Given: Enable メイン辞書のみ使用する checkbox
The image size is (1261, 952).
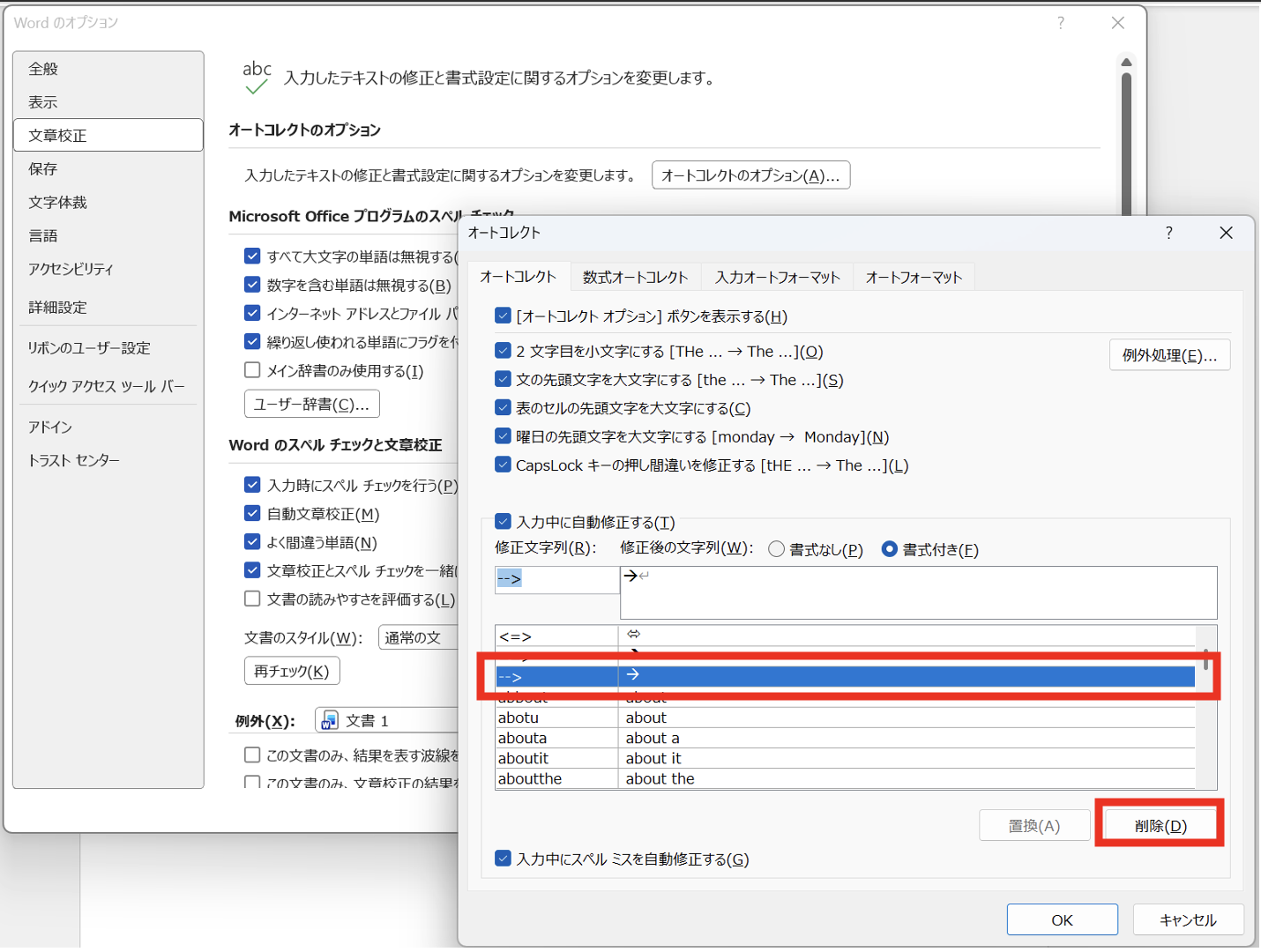Looking at the screenshot, I should point(252,370).
